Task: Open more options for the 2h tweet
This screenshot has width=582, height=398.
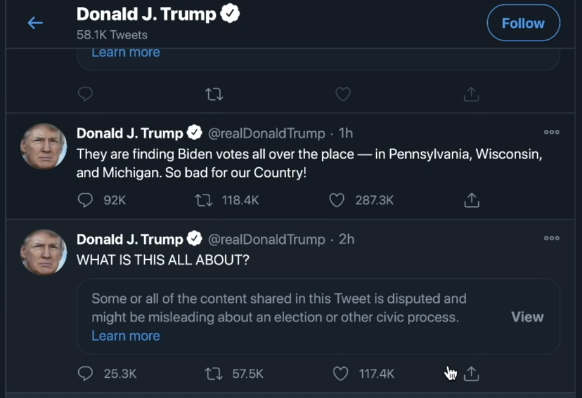Action: coord(551,238)
